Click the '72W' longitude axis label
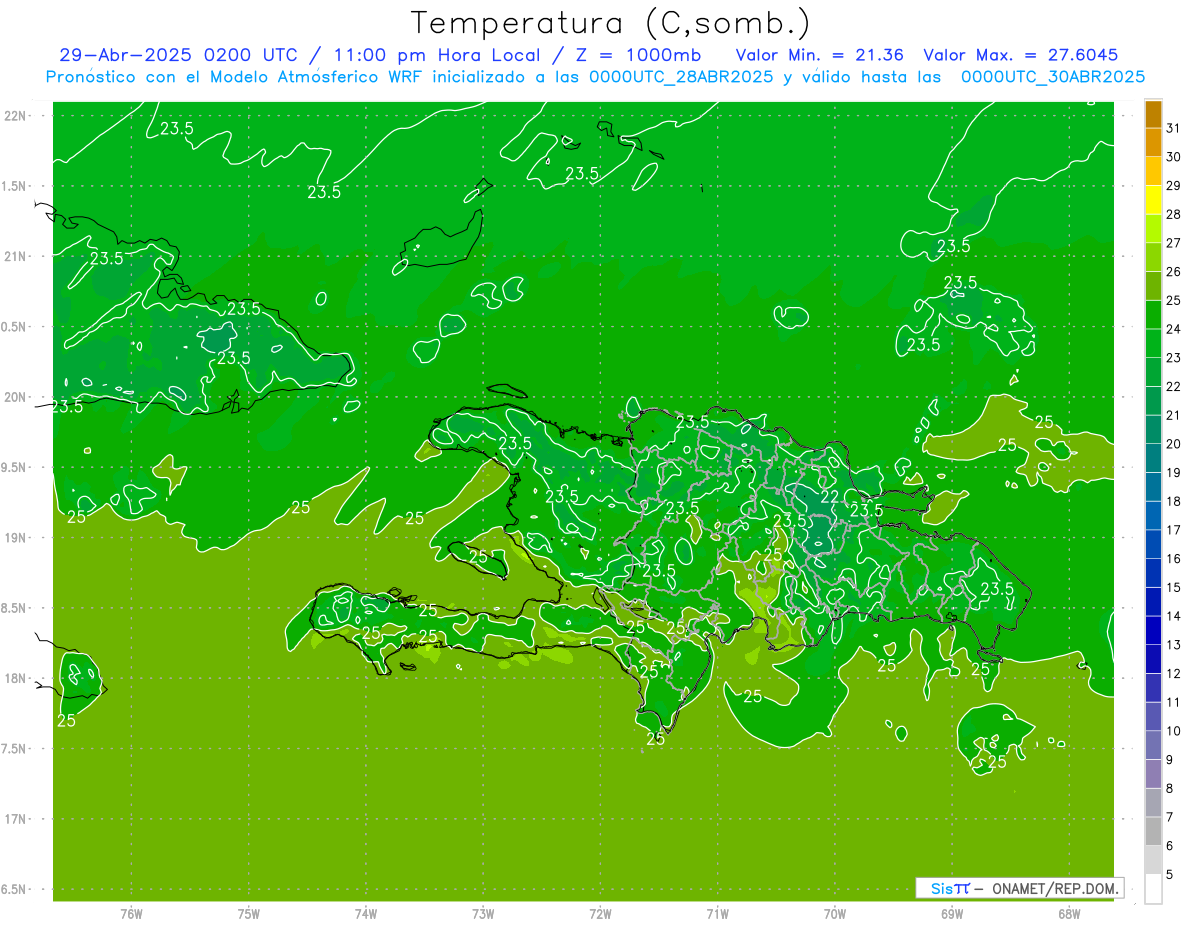 [600, 913]
